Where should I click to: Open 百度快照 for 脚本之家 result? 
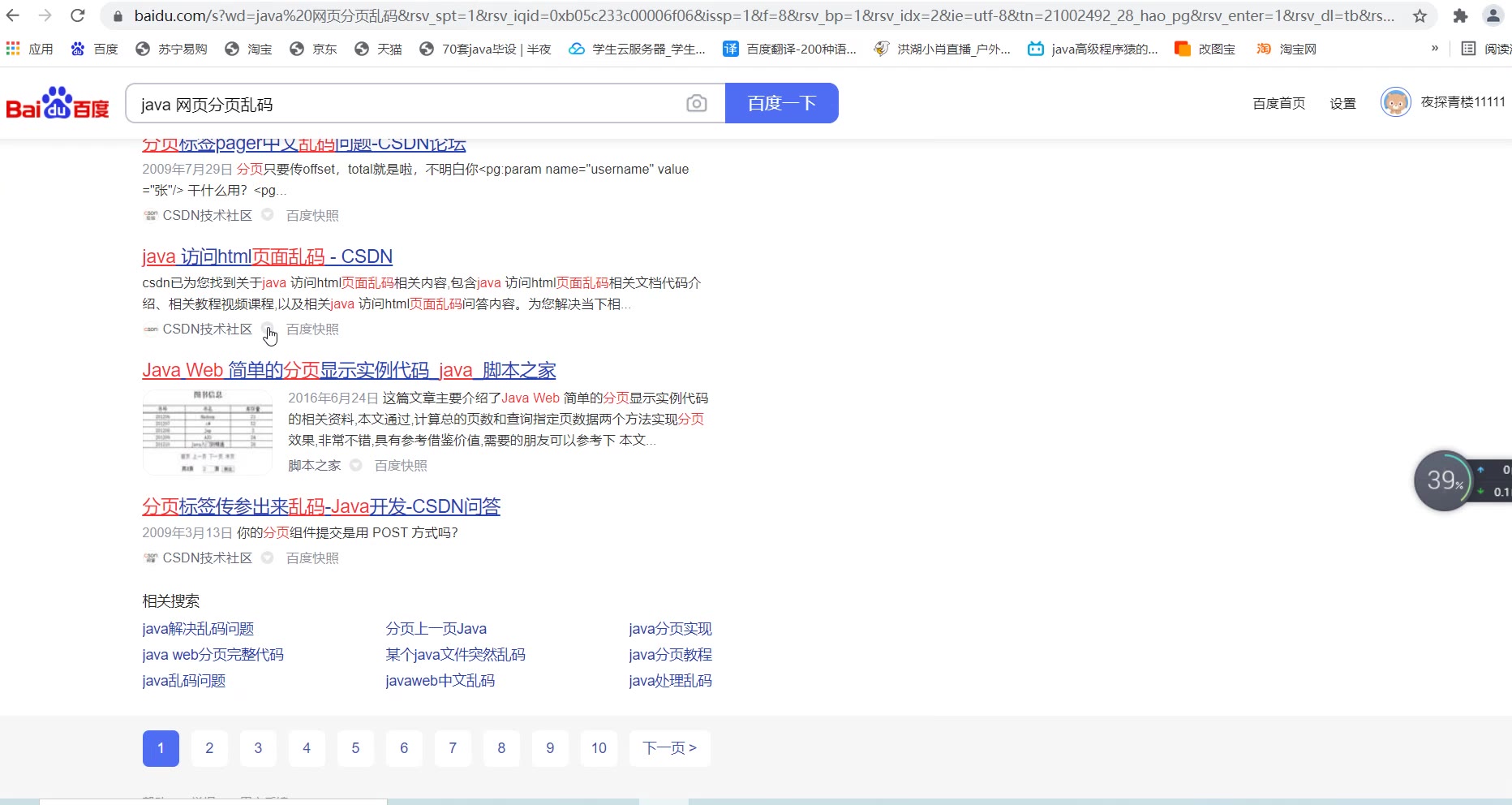tap(401, 465)
